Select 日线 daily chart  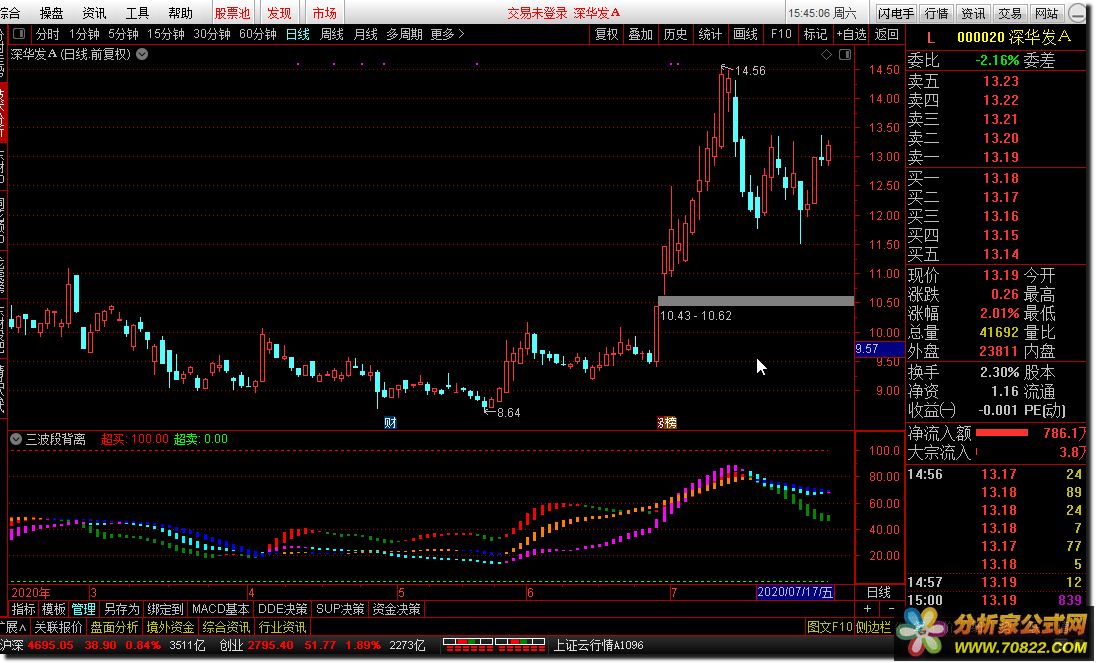point(298,34)
